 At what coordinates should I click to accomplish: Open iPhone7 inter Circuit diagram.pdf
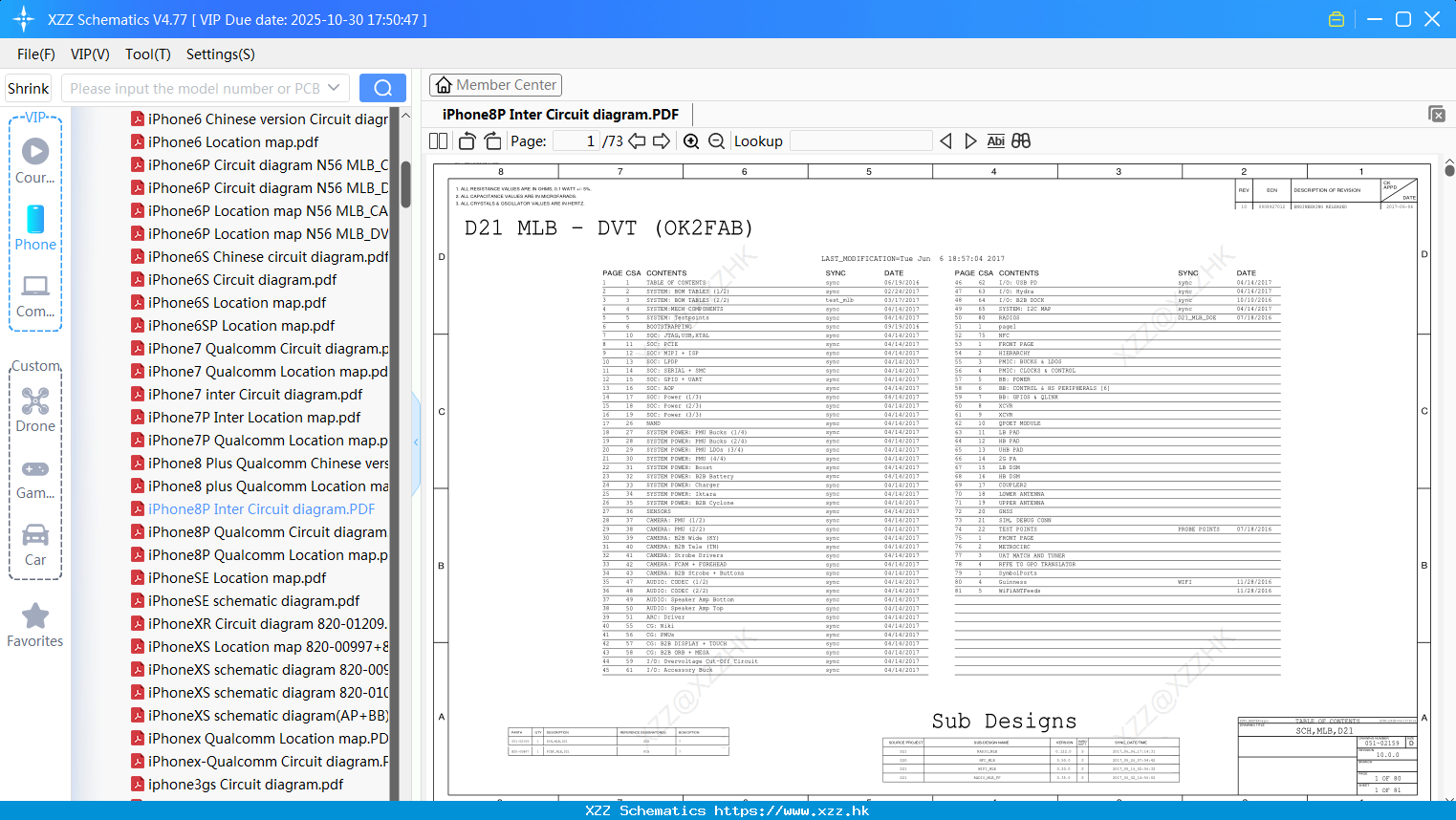click(x=255, y=395)
